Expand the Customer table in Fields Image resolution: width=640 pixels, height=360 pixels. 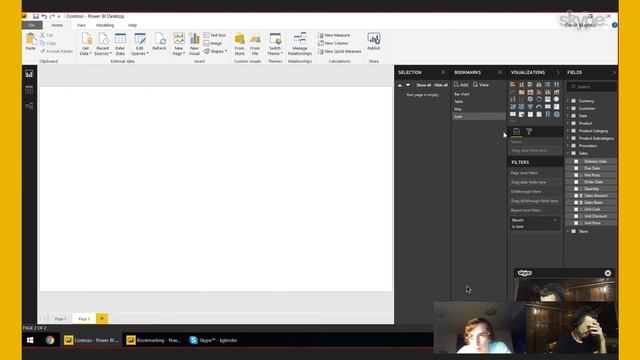[x=568, y=108]
